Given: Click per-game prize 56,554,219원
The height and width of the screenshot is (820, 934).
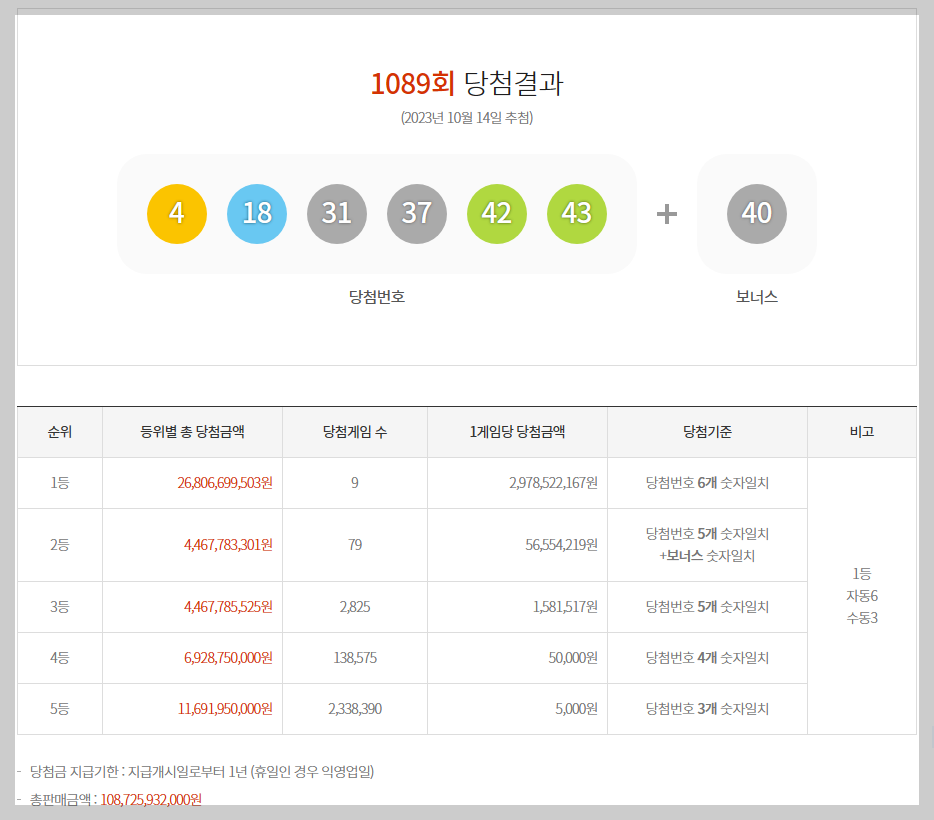Looking at the screenshot, I should 562,545.
